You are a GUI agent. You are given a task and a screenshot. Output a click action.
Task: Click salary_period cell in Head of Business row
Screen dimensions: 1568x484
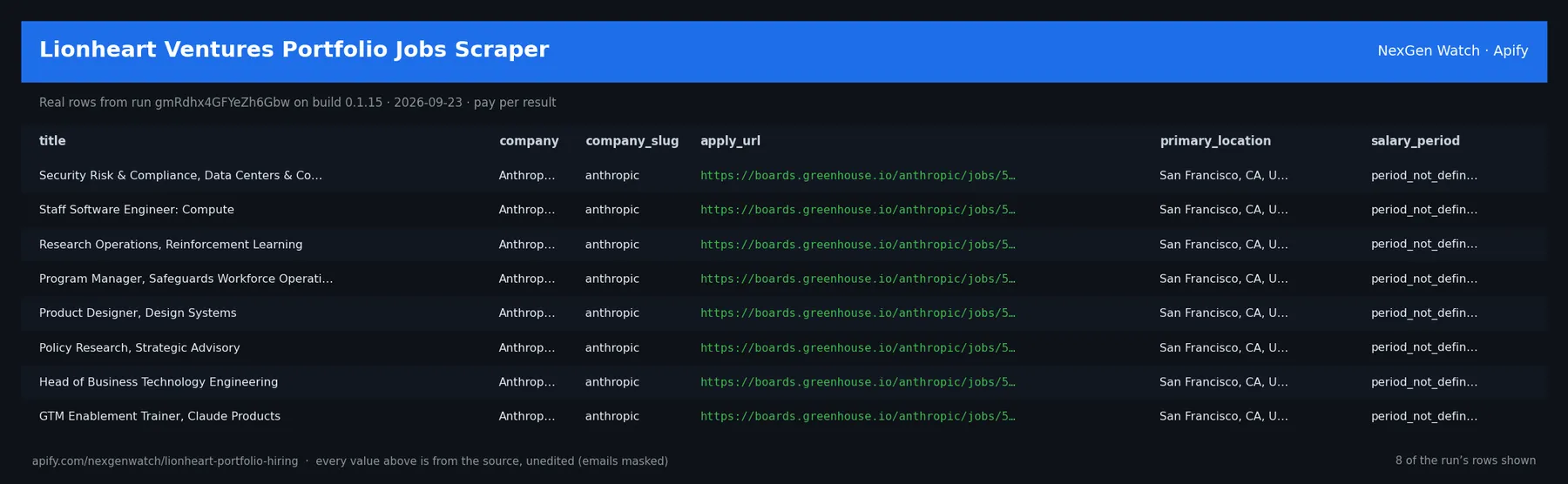pos(1423,382)
